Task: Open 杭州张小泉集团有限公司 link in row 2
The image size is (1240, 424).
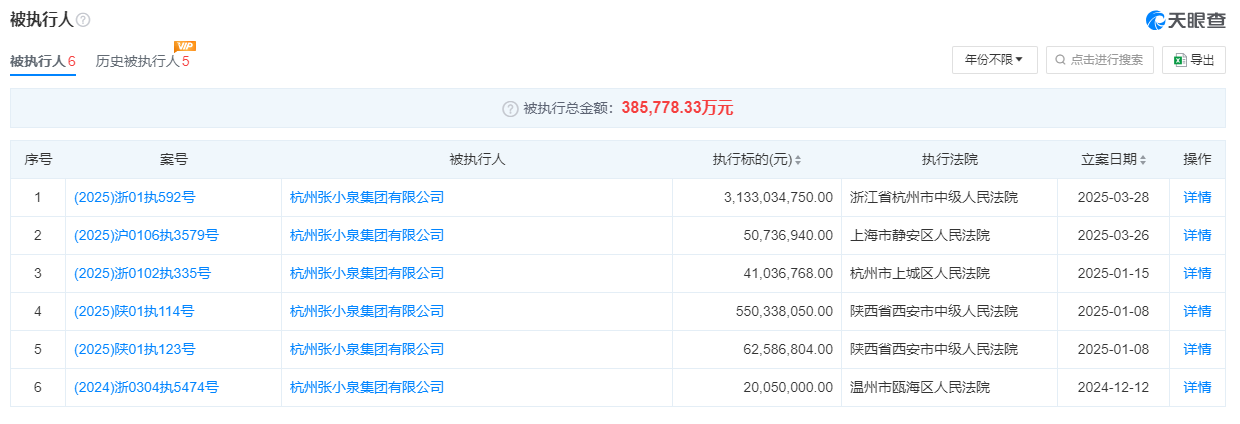Action: click(x=367, y=235)
